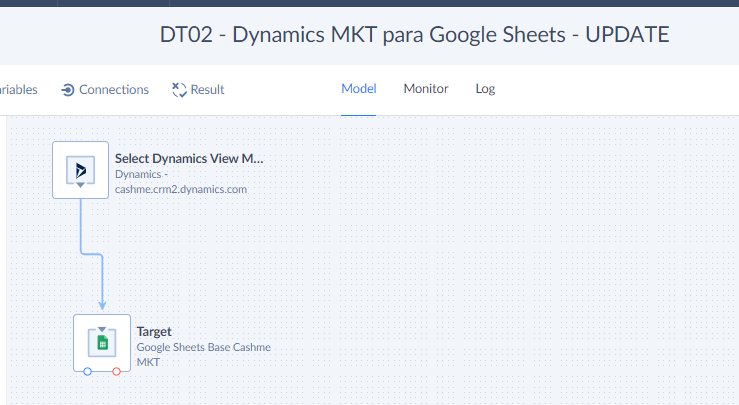The height and width of the screenshot is (405, 739).
Task: Select the Dynamics source node icon
Action: pyautogui.click(x=81, y=170)
